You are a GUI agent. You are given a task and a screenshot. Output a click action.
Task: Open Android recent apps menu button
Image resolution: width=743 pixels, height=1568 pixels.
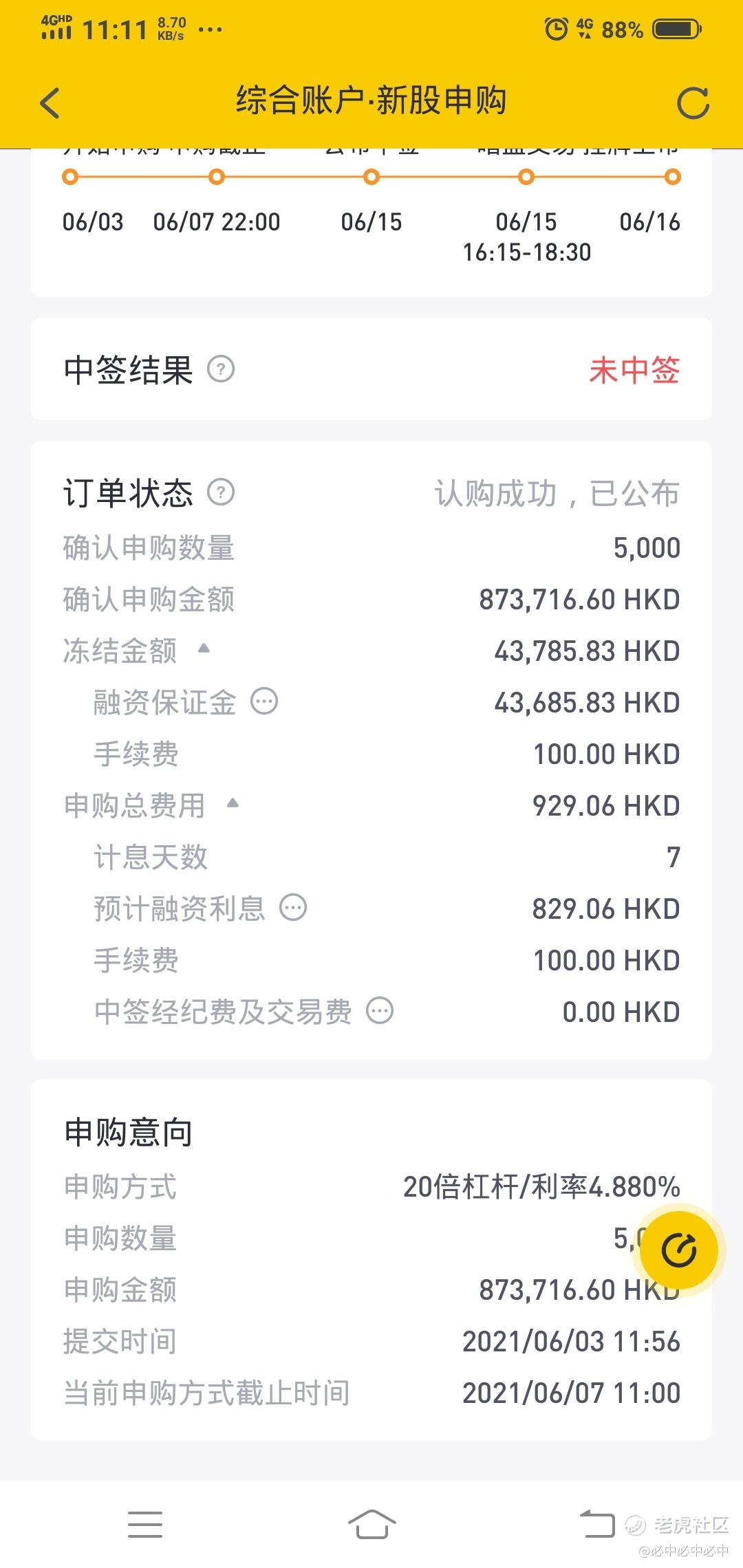(x=145, y=1525)
